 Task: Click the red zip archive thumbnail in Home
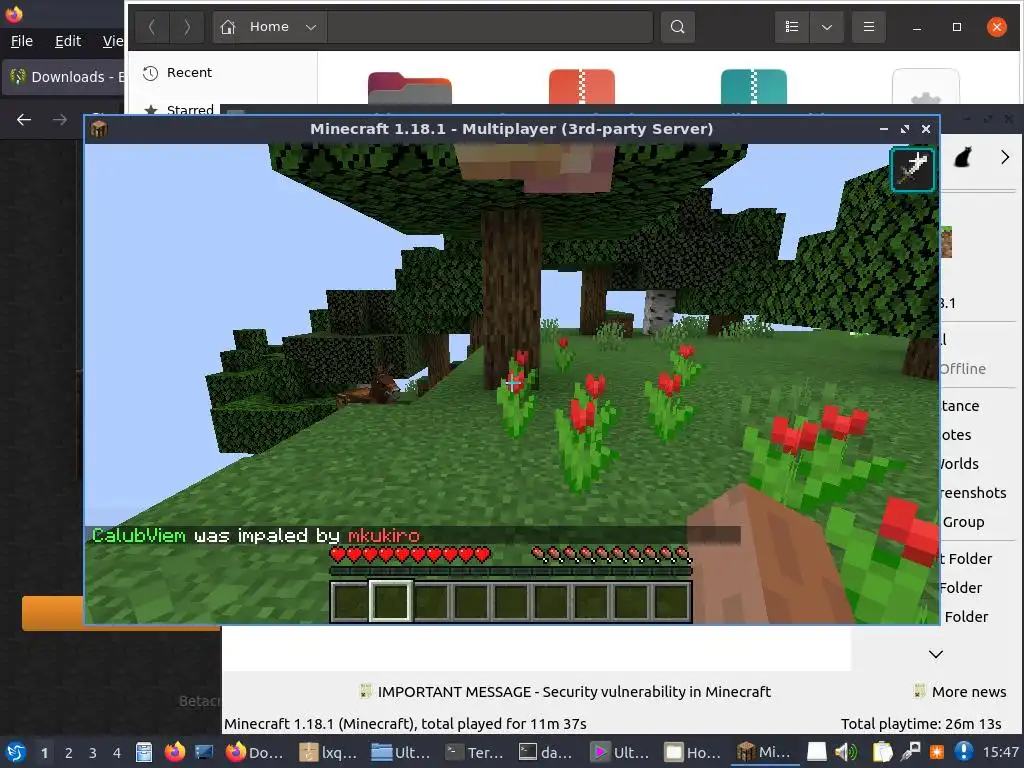coord(582,86)
